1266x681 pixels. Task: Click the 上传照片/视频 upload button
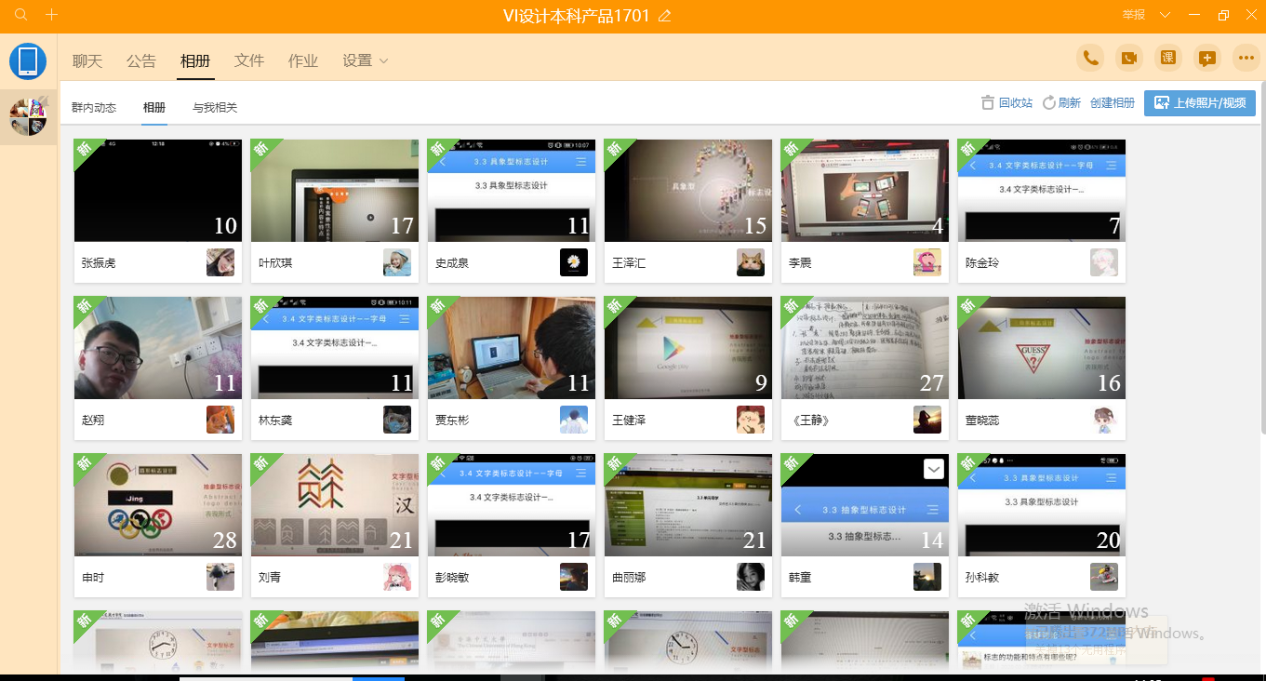[1200, 103]
